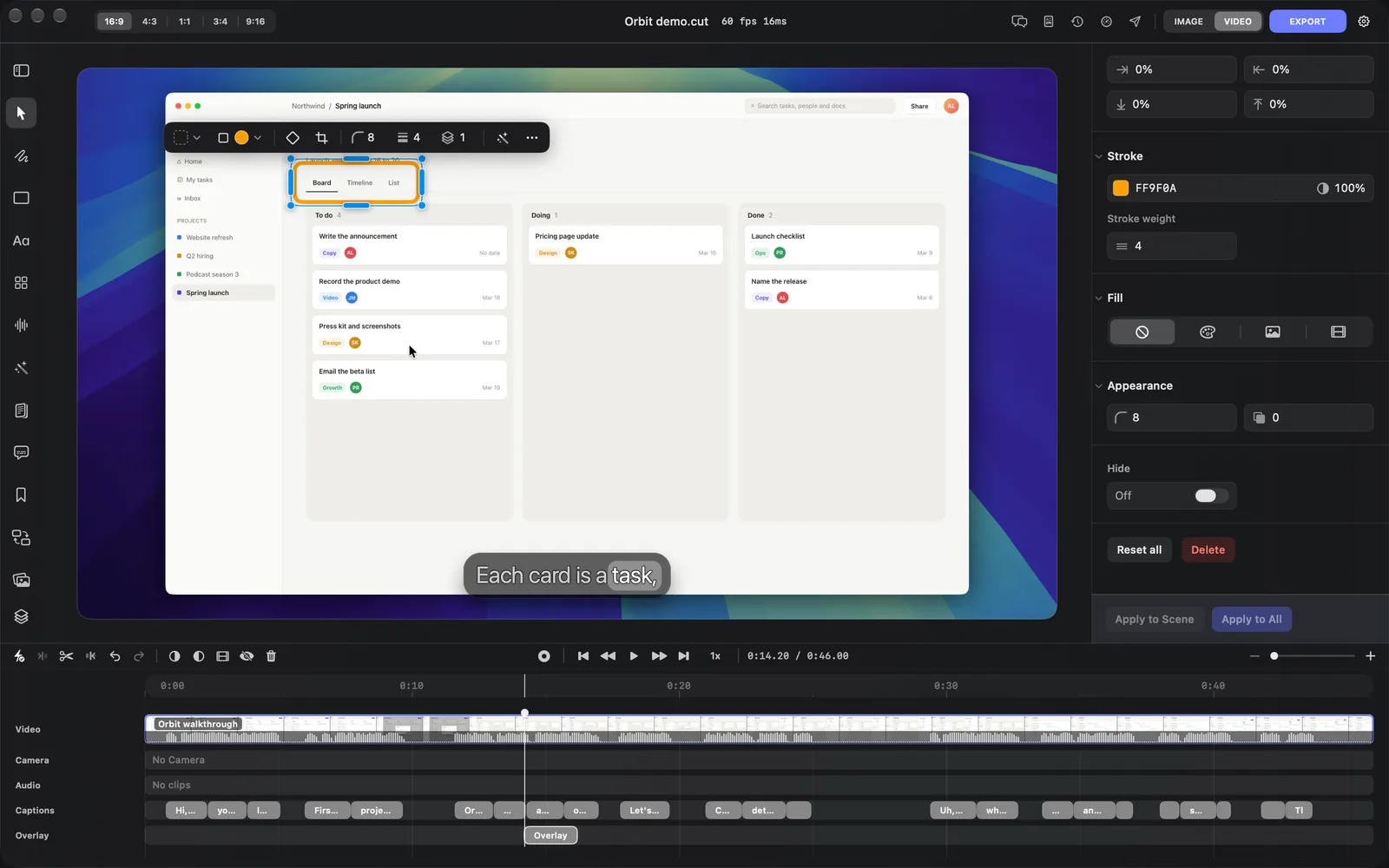This screenshot has height=868, width=1389.
Task: Adjust the timeline zoom slider handle
Action: [1274, 656]
